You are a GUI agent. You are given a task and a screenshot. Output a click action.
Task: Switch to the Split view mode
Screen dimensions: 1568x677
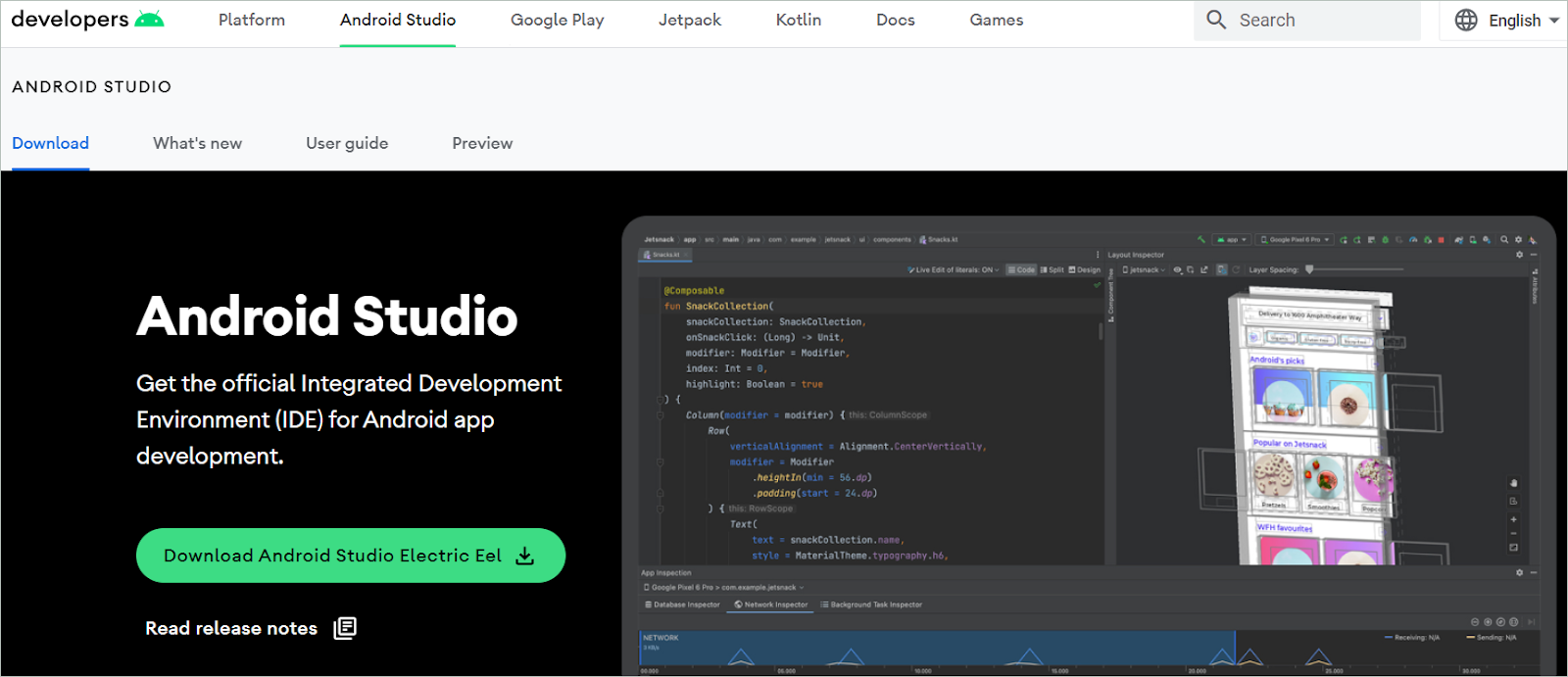tap(1052, 269)
